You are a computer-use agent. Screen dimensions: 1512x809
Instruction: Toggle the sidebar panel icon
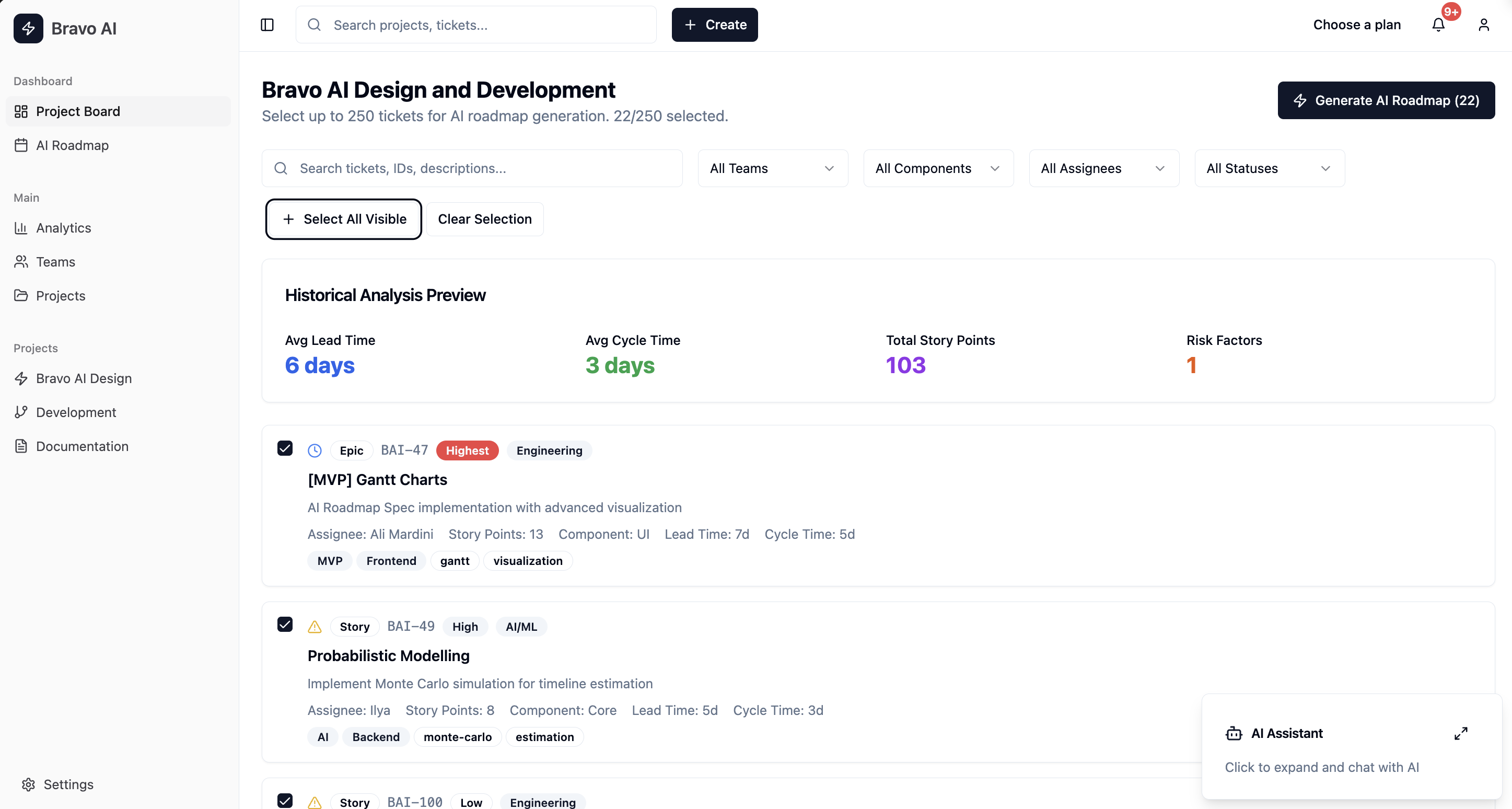click(x=267, y=25)
